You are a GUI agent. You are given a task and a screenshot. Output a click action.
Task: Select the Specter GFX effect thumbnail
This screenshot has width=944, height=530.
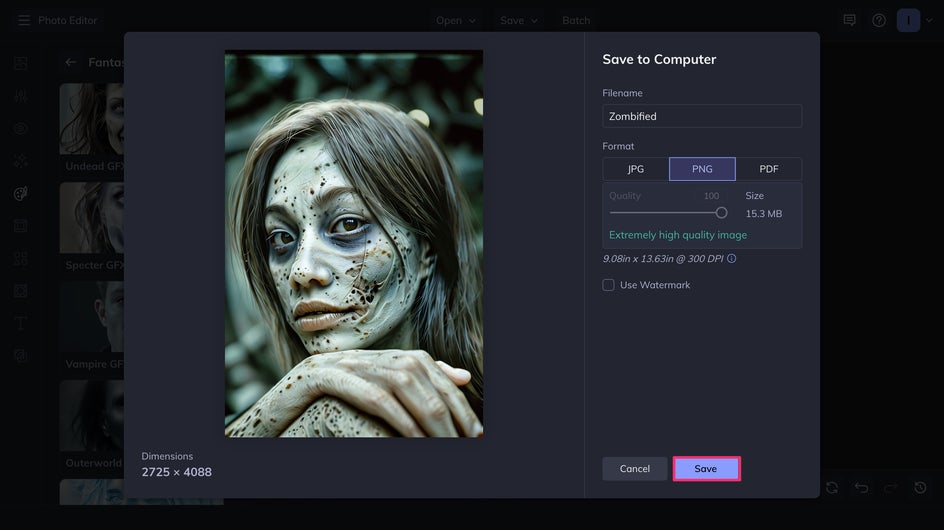(x=92, y=218)
